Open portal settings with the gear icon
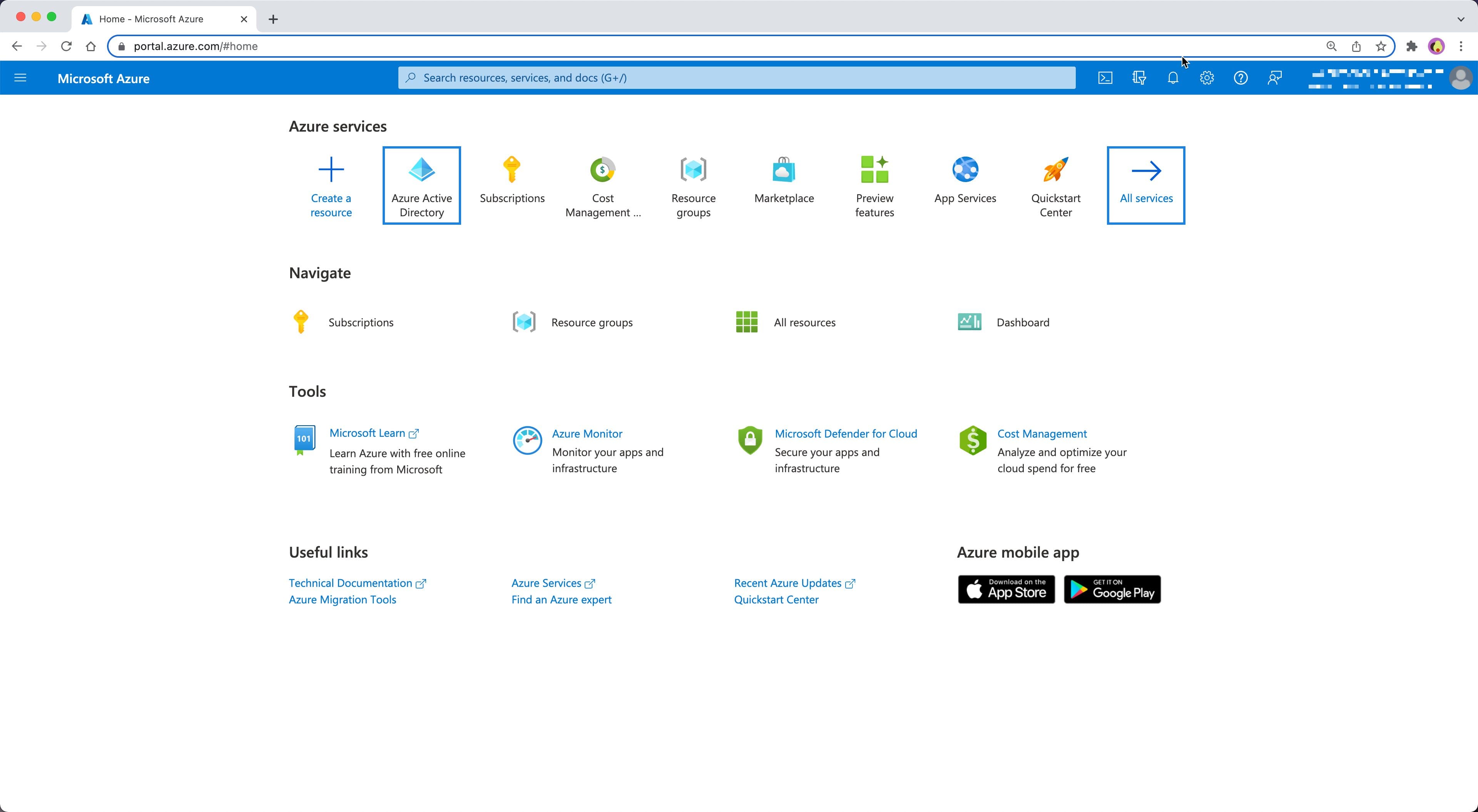Image resolution: width=1478 pixels, height=812 pixels. point(1207,77)
